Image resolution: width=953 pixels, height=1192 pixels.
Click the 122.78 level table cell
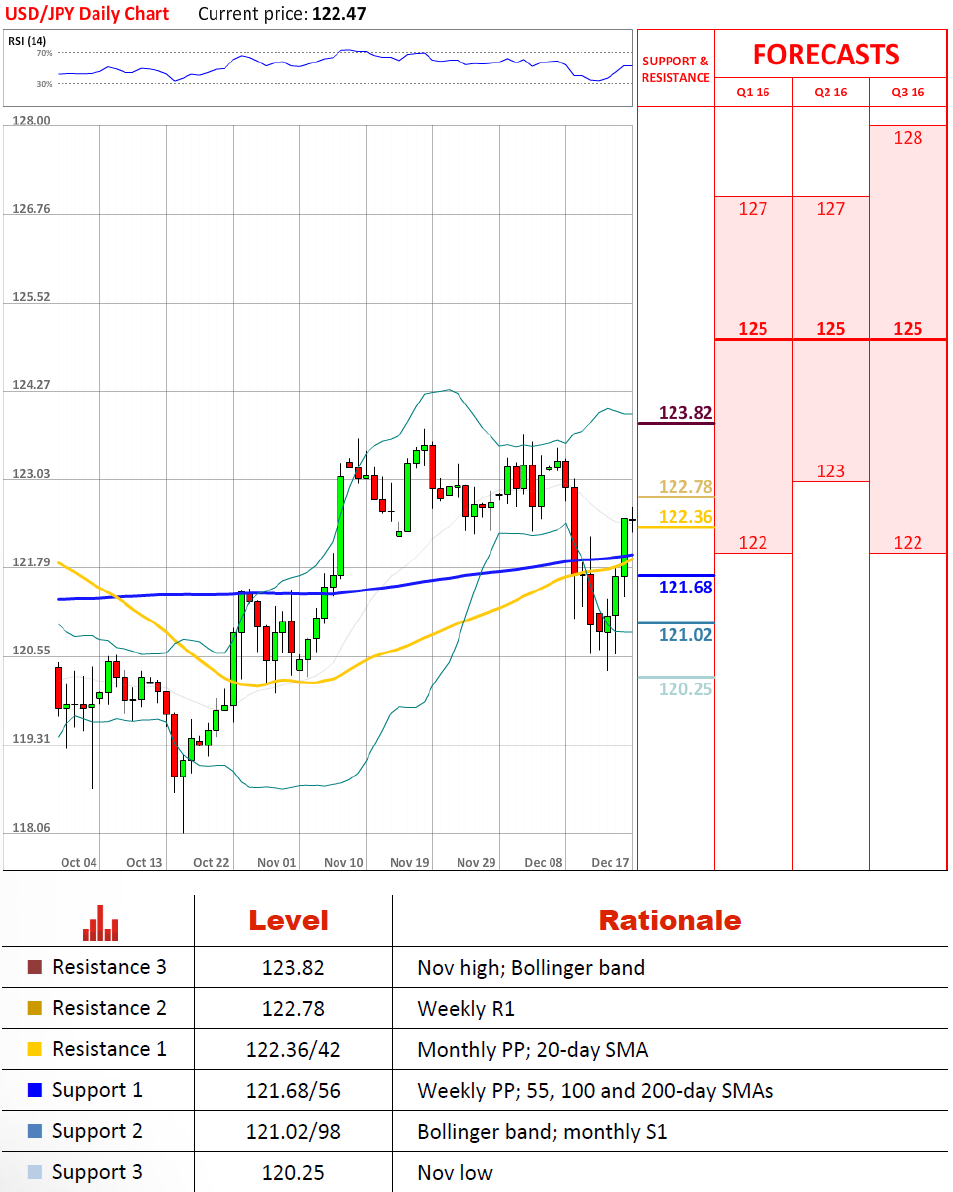(x=293, y=1009)
